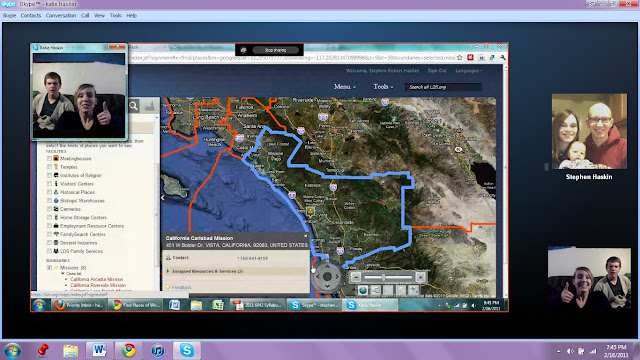Click the Stephen Haskin video thumbnail

pos(589,131)
